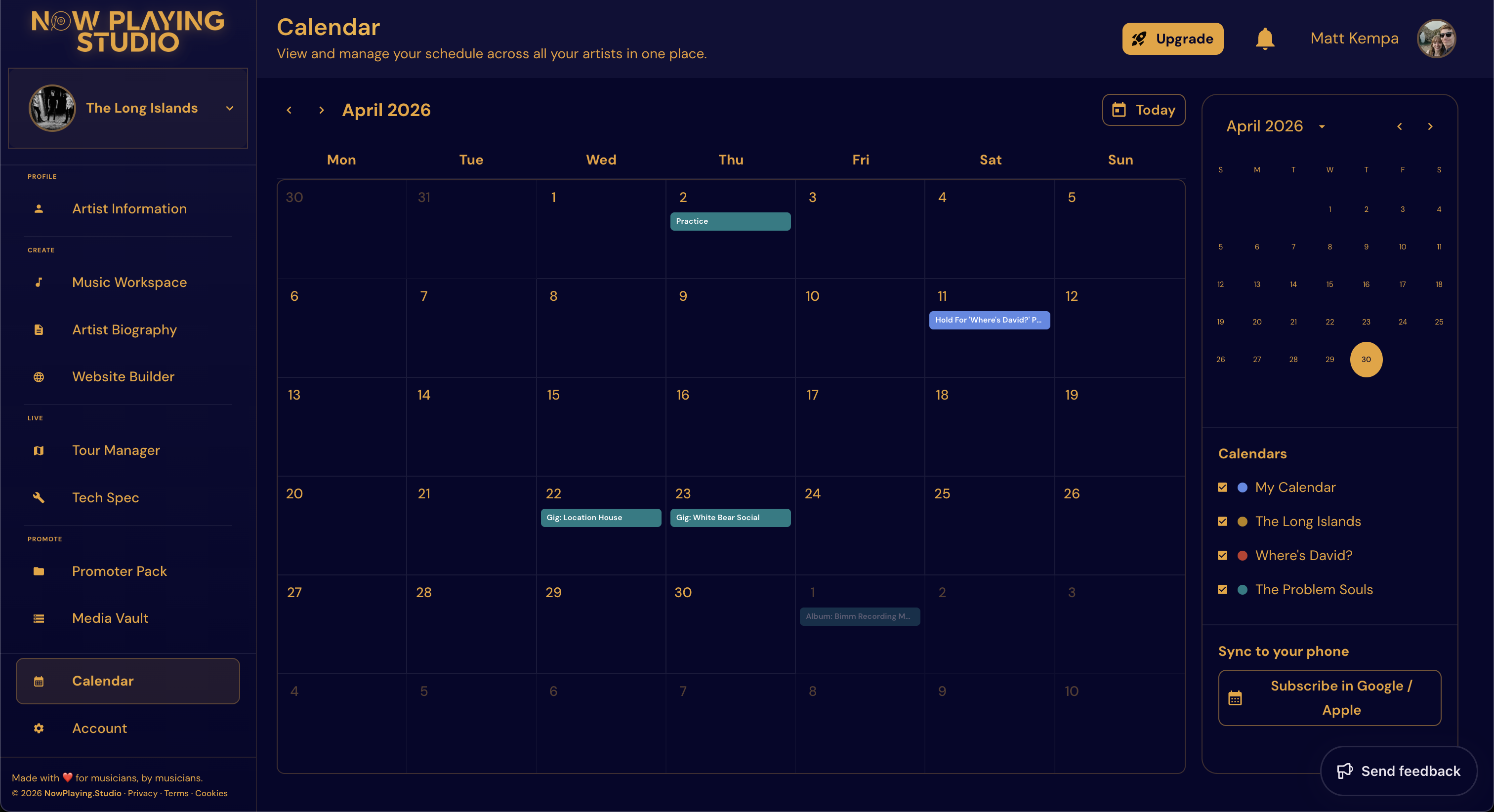Image resolution: width=1494 pixels, height=812 pixels.
Task: Click April 17 cell in main calendar
Action: coord(860,427)
